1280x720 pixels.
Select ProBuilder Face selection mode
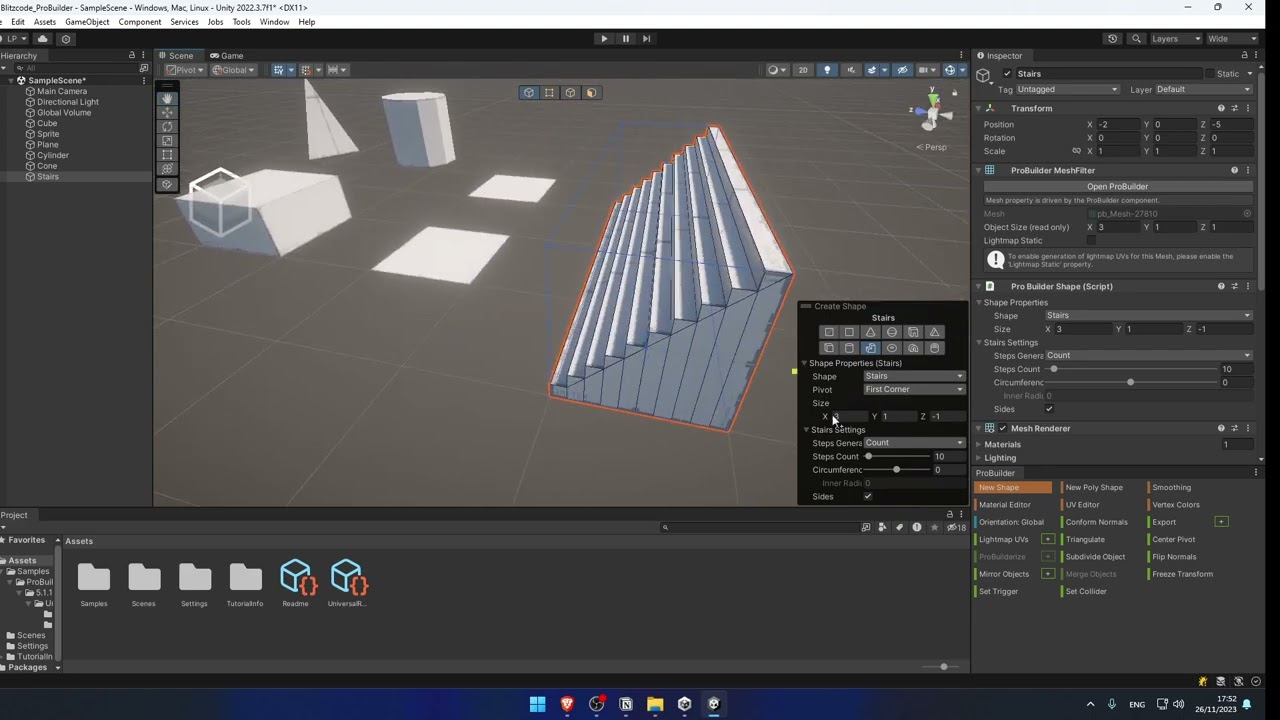[x=591, y=93]
